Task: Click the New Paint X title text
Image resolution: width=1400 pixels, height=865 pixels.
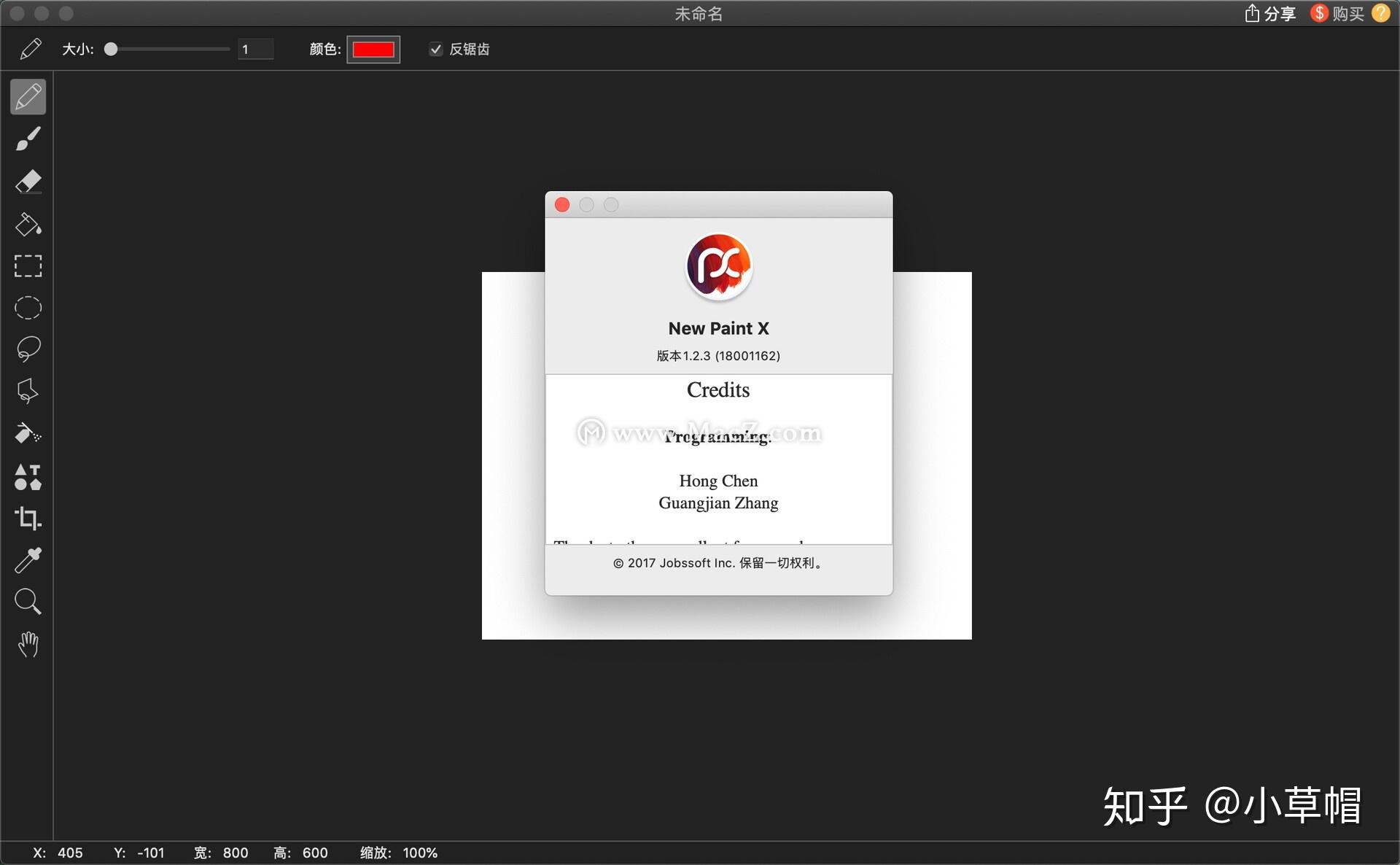Action: click(718, 328)
